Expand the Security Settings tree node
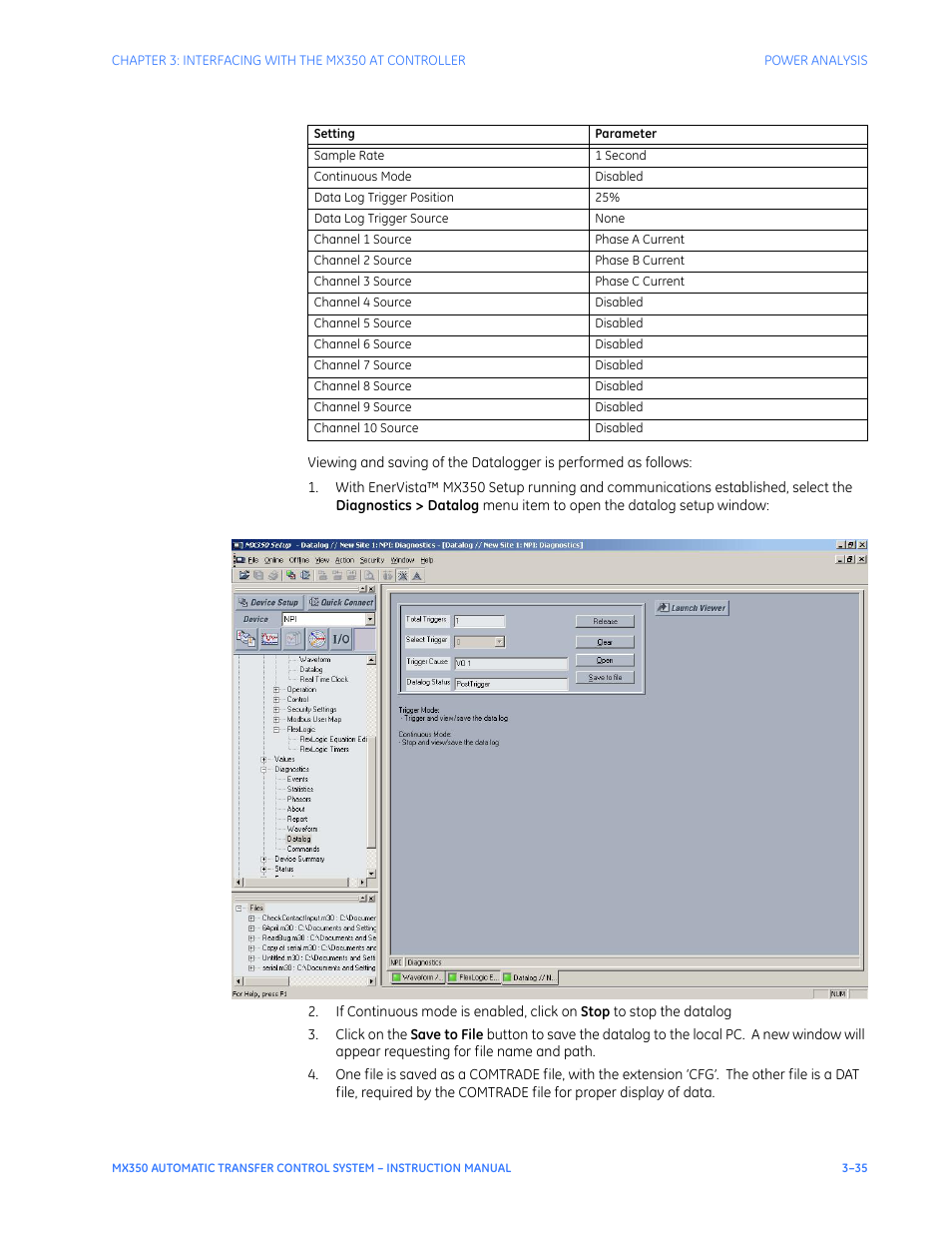This screenshot has width=952, height=1233. 276,710
